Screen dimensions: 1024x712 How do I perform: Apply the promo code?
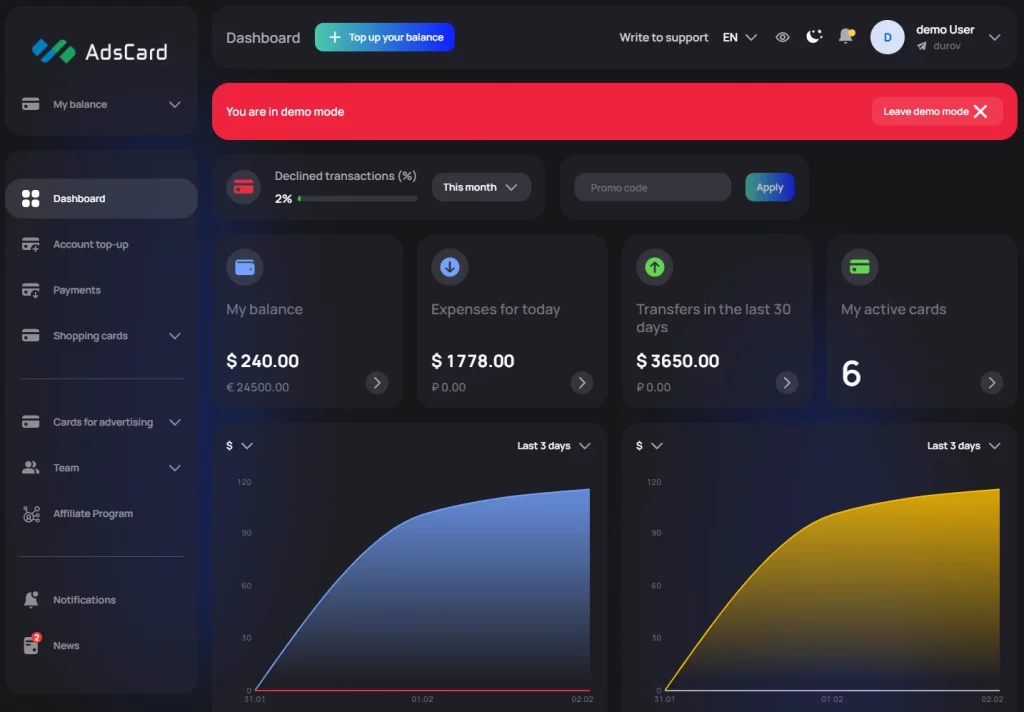[769, 187]
